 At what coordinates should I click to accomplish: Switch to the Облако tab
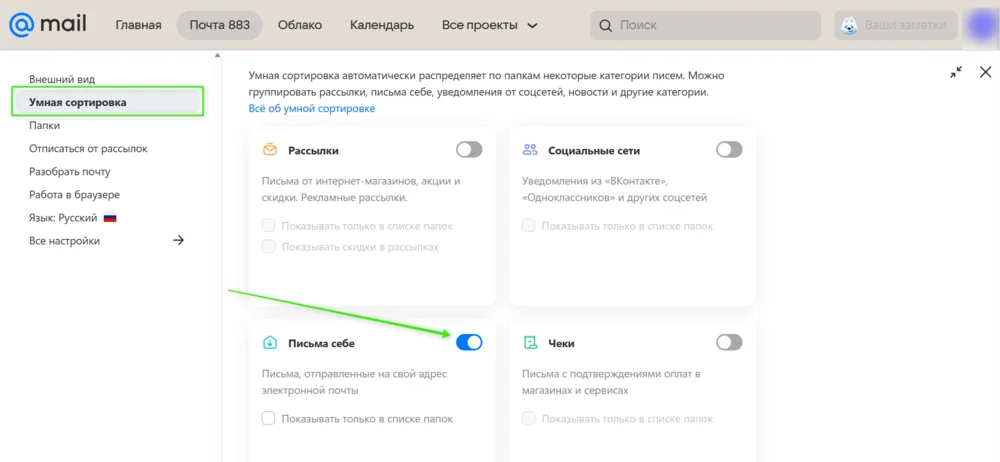coord(300,26)
